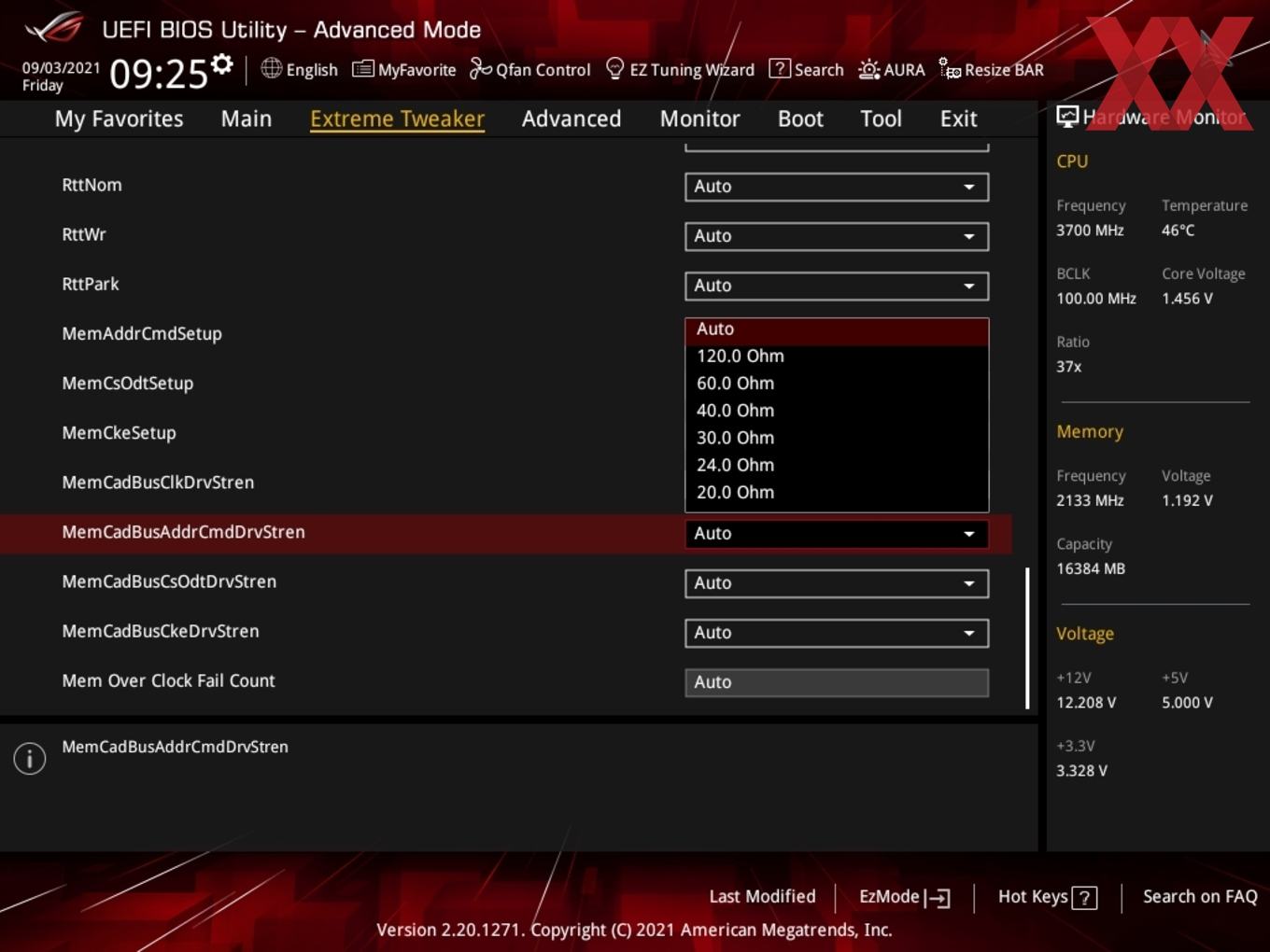Click Last Modified button
Viewport: 1270px width, 952px height.
coord(762,897)
